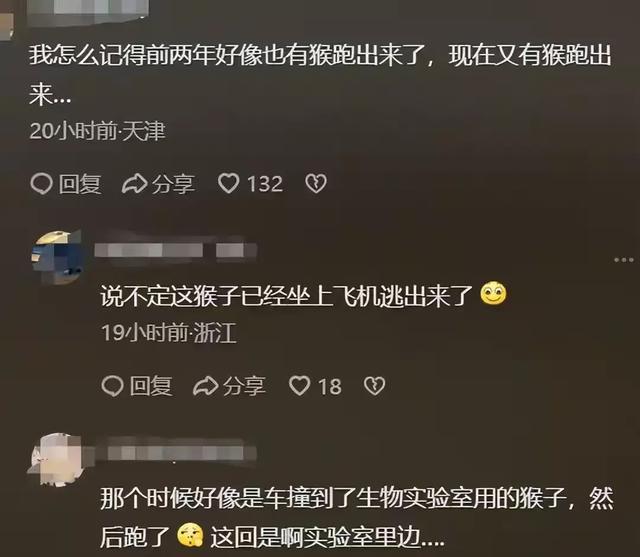The width and height of the screenshot is (640, 557).
Task: Tap broken heart icon on Zhejiang comment
Action: (x=374, y=386)
